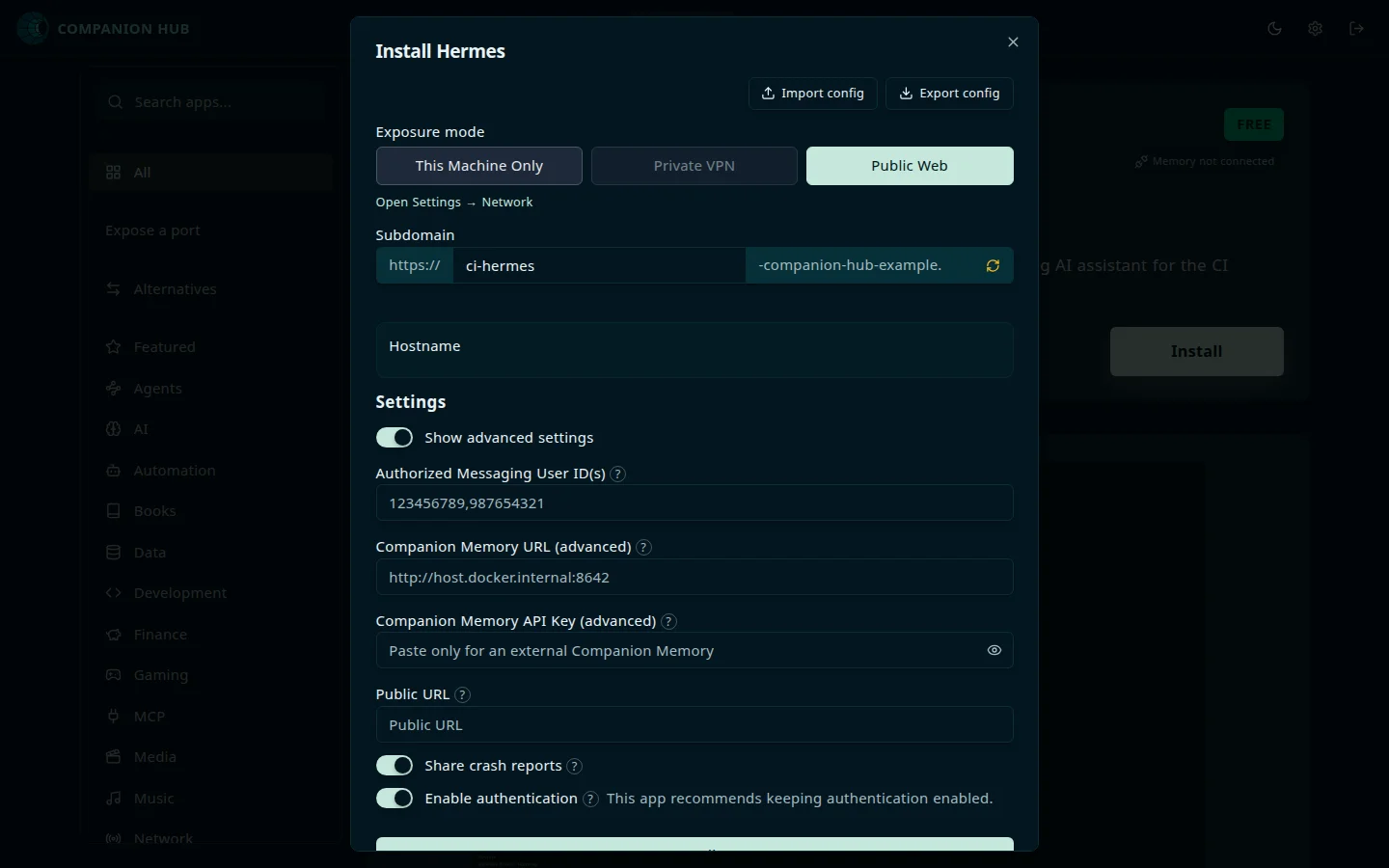Open the Agents category
Image resolution: width=1389 pixels, height=868 pixels.
point(210,389)
